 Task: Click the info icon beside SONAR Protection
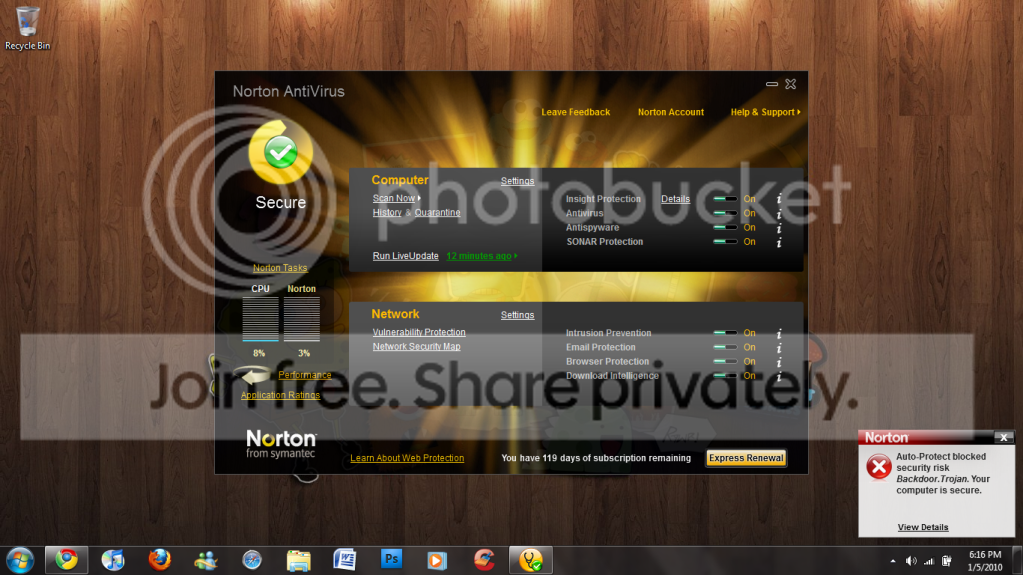(779, 242)
